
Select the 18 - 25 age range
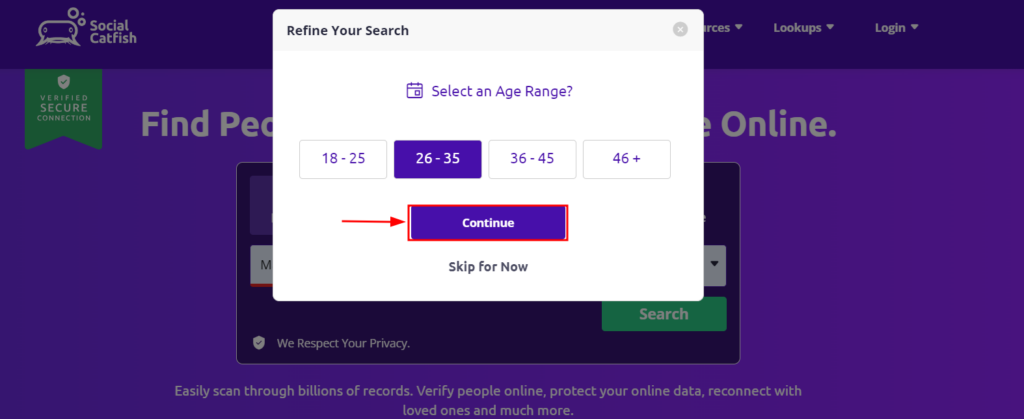(343, 159)
